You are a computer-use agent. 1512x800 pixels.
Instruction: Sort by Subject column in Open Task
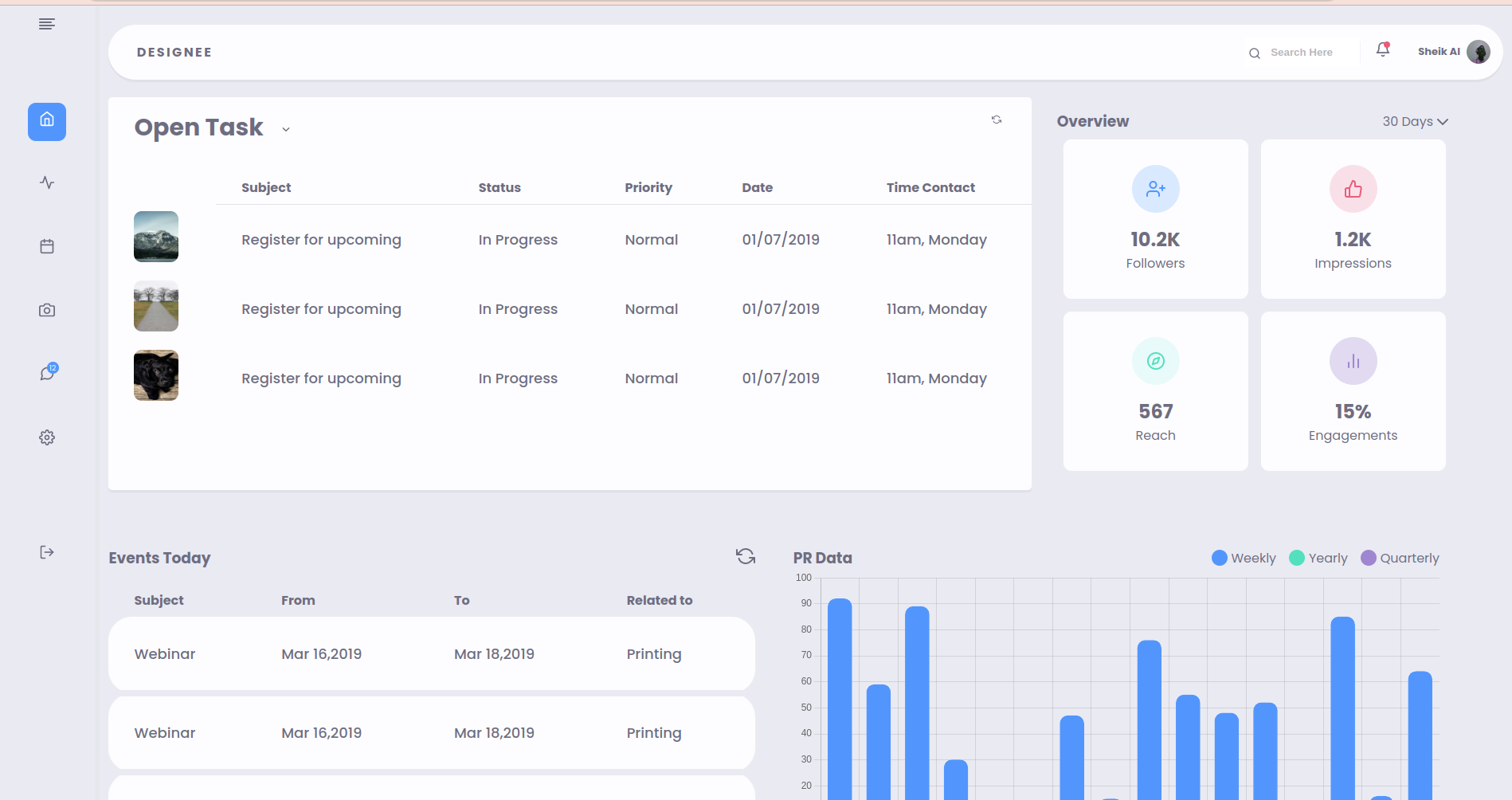266,187
